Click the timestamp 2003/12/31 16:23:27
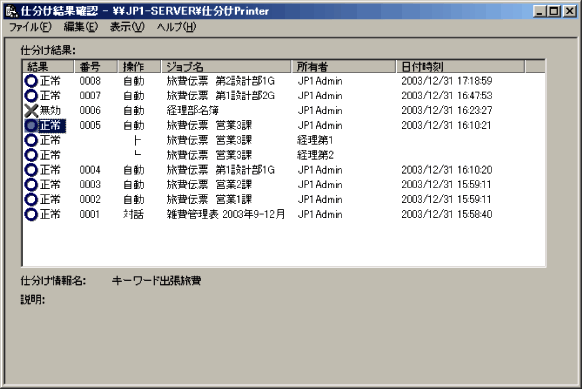This screenshot has height=389, width=582. (x=447, y=111)
